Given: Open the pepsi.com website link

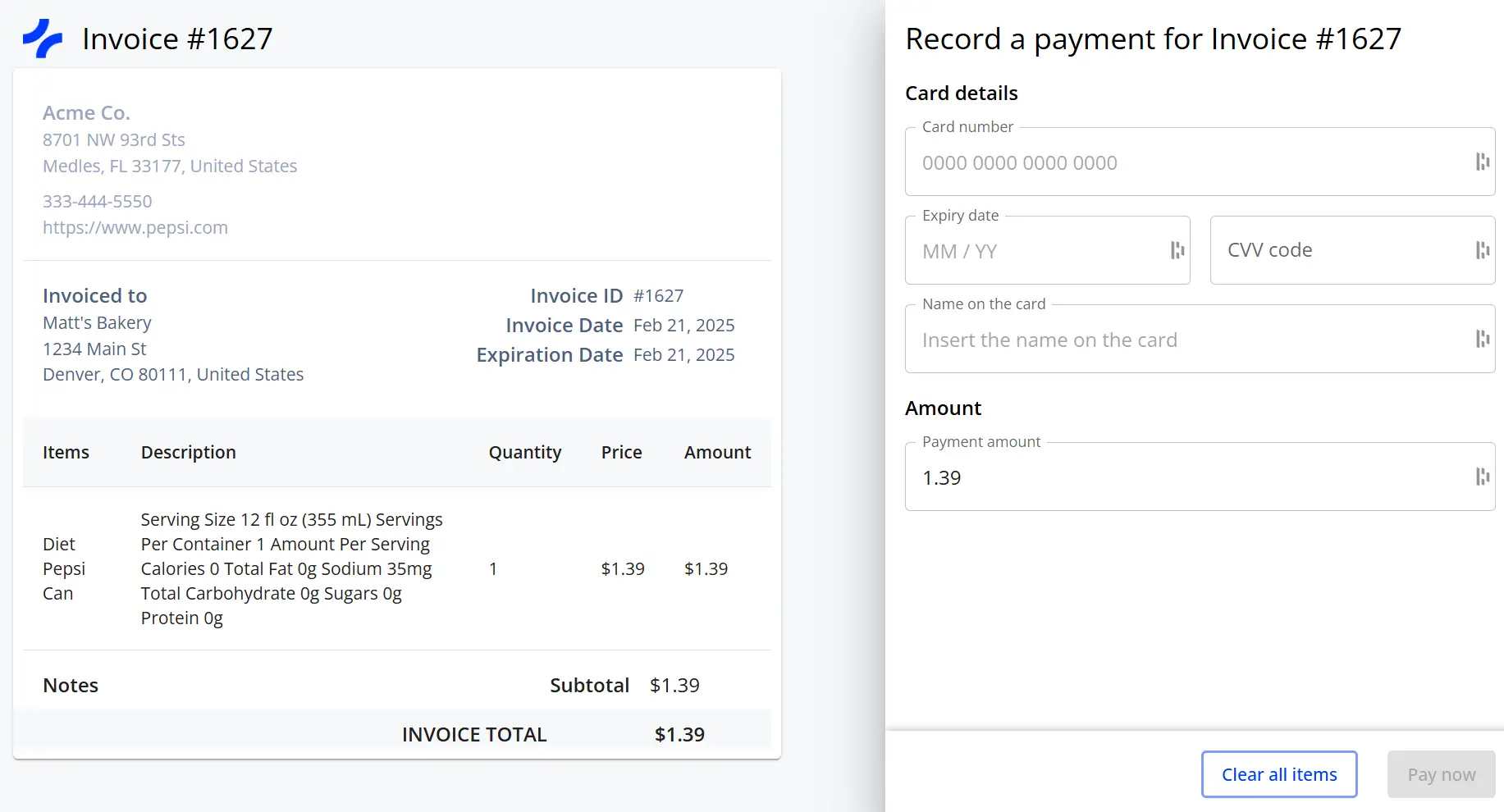Looking at the screenshot, I should (135, 227).
